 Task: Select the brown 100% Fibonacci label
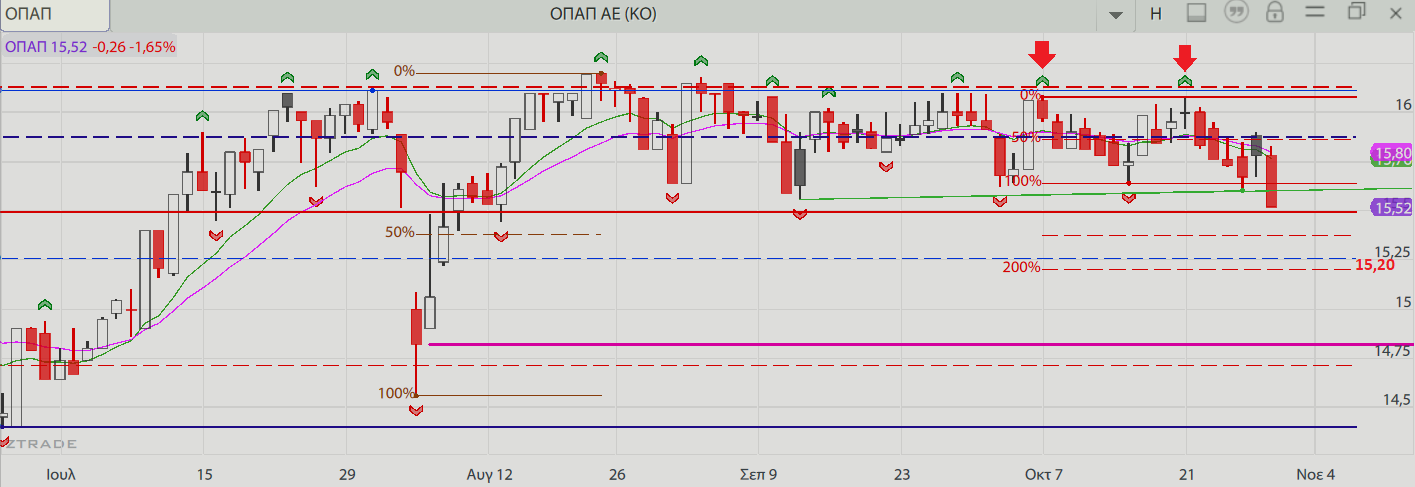click(396, 393)
